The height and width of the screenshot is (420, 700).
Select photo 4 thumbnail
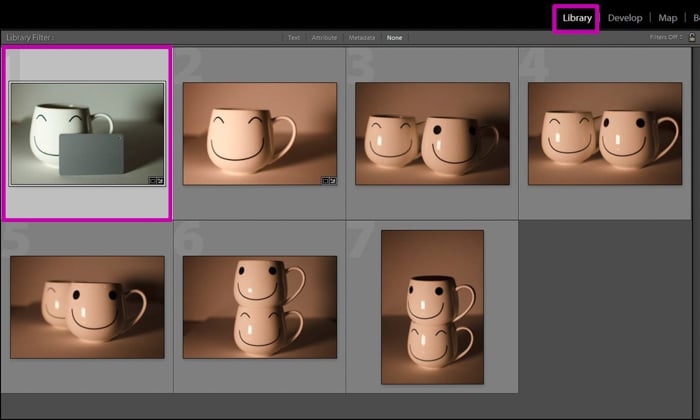click(x=605, y=133)
